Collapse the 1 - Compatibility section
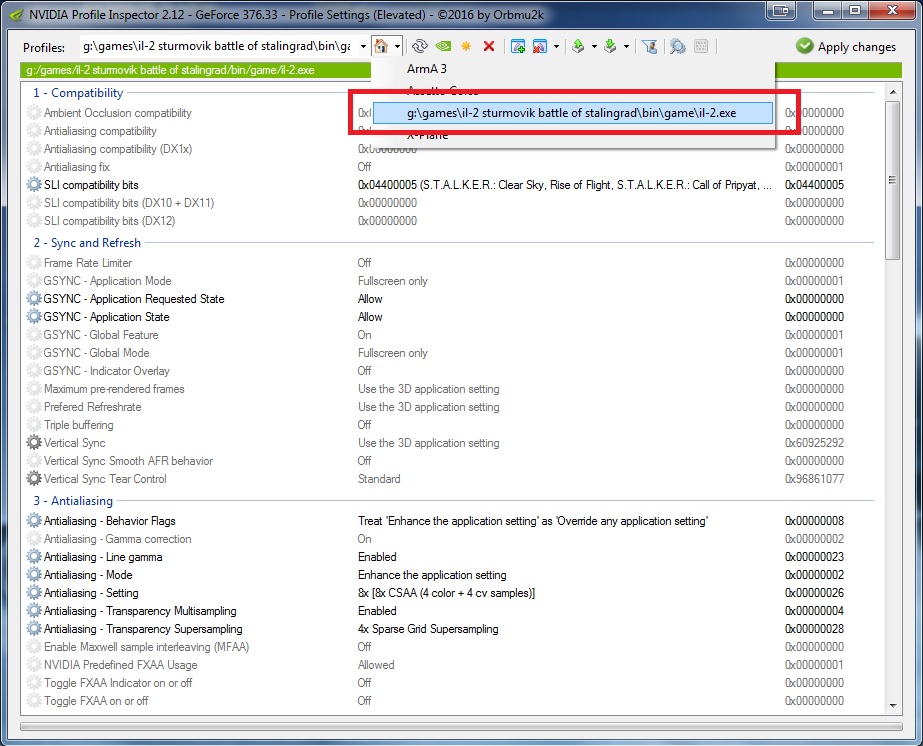This screenshot has height=746, width=923. [x=78, y=92]
